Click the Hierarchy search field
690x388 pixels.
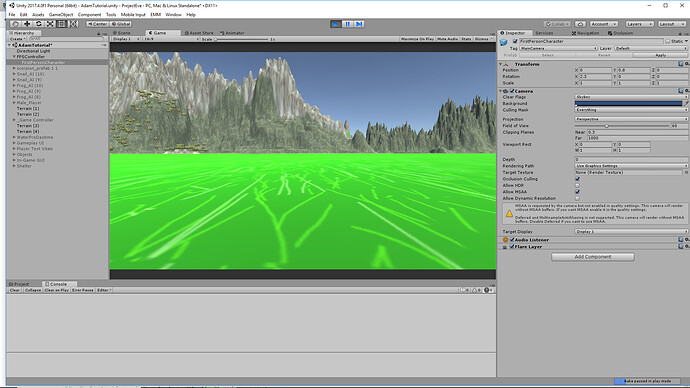[65, 39]
